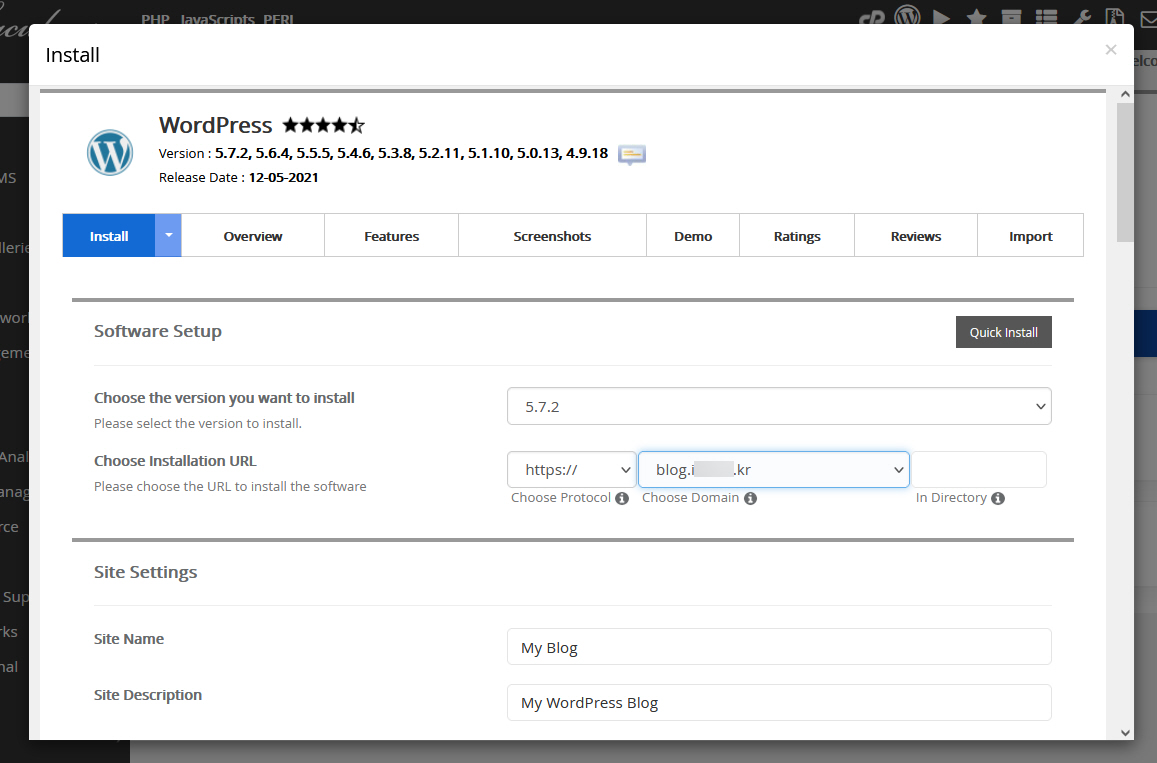Click the WordPress logo in the install dialog
1157x763 pixels.
click(x=110, y=153)
